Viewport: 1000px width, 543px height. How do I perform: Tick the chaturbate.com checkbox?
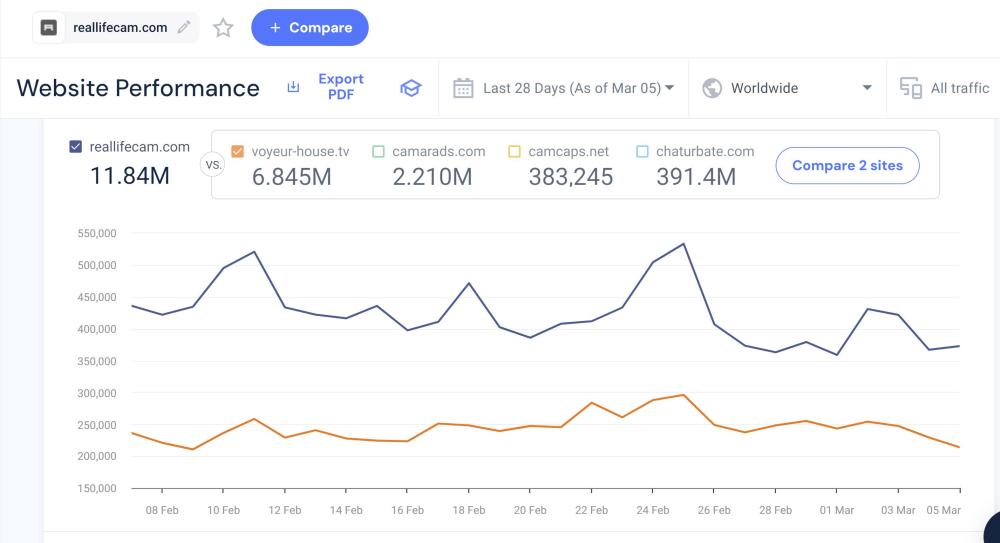coord(642,152)
